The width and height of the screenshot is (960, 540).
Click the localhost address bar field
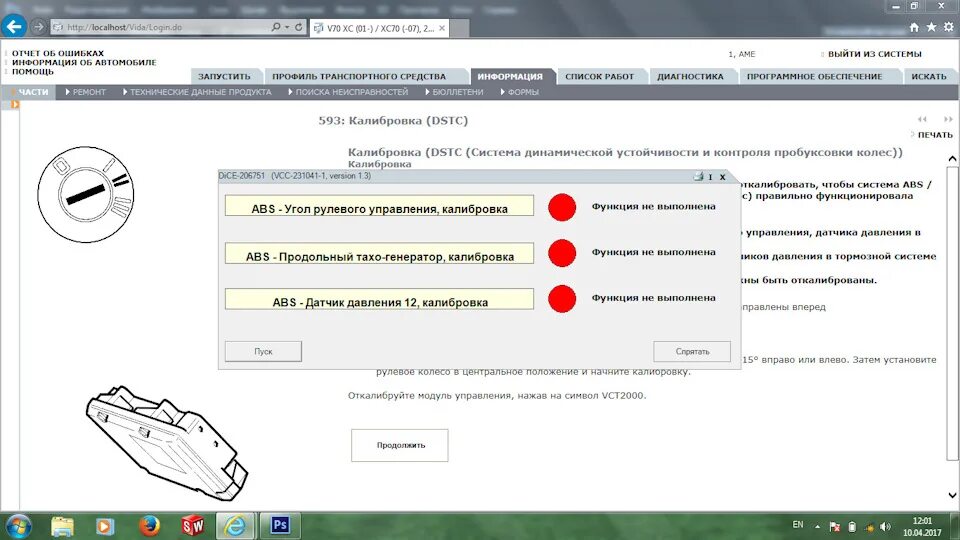point(162,27)
